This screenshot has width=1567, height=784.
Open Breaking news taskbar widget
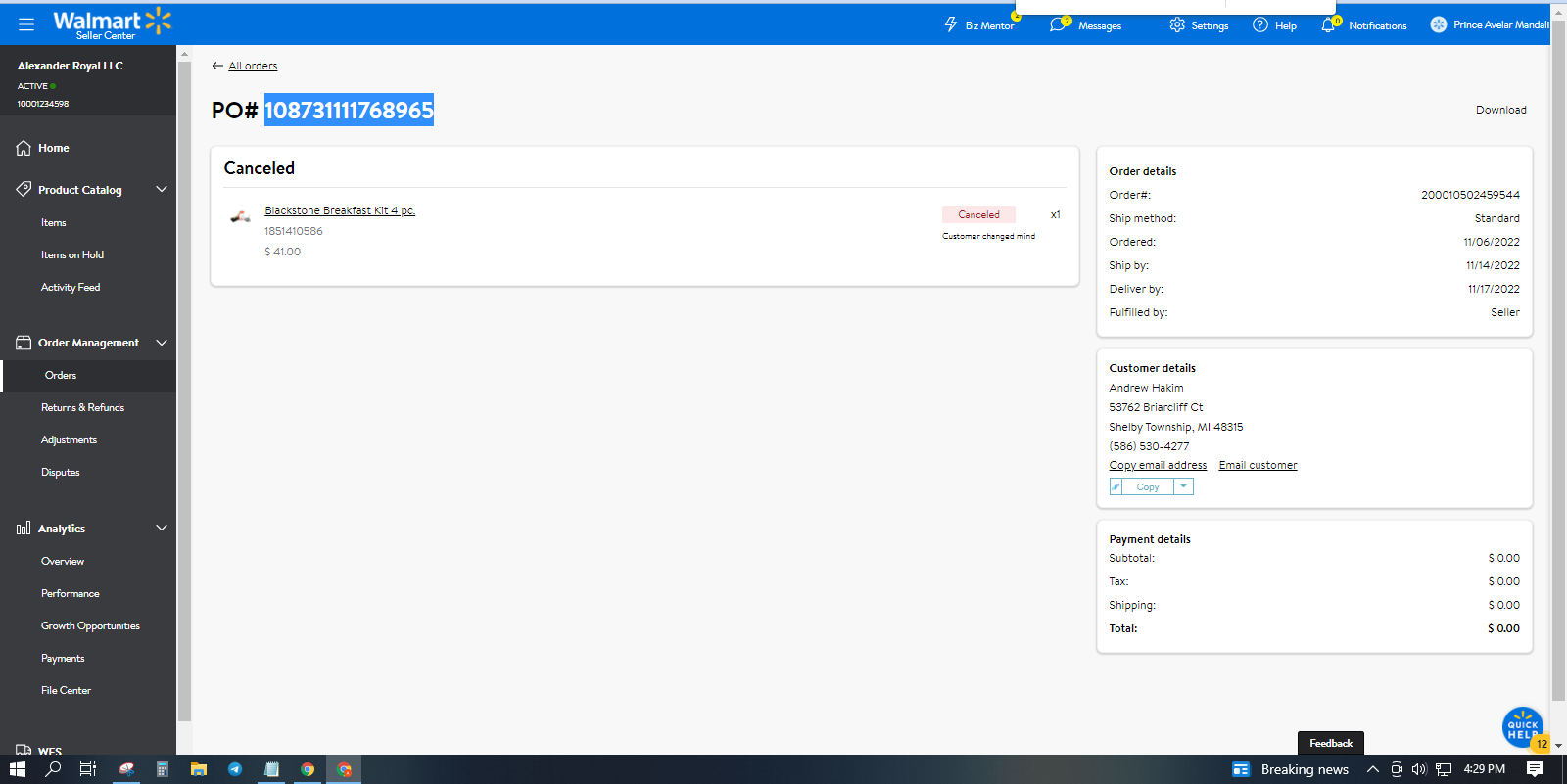[x=1290, y=769]
